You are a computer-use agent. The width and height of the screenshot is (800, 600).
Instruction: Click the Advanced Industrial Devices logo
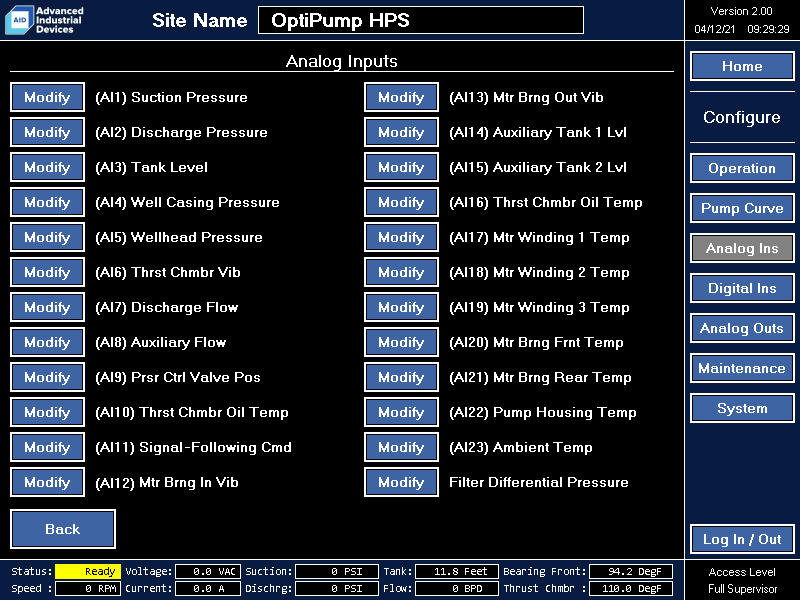point(44,20)
